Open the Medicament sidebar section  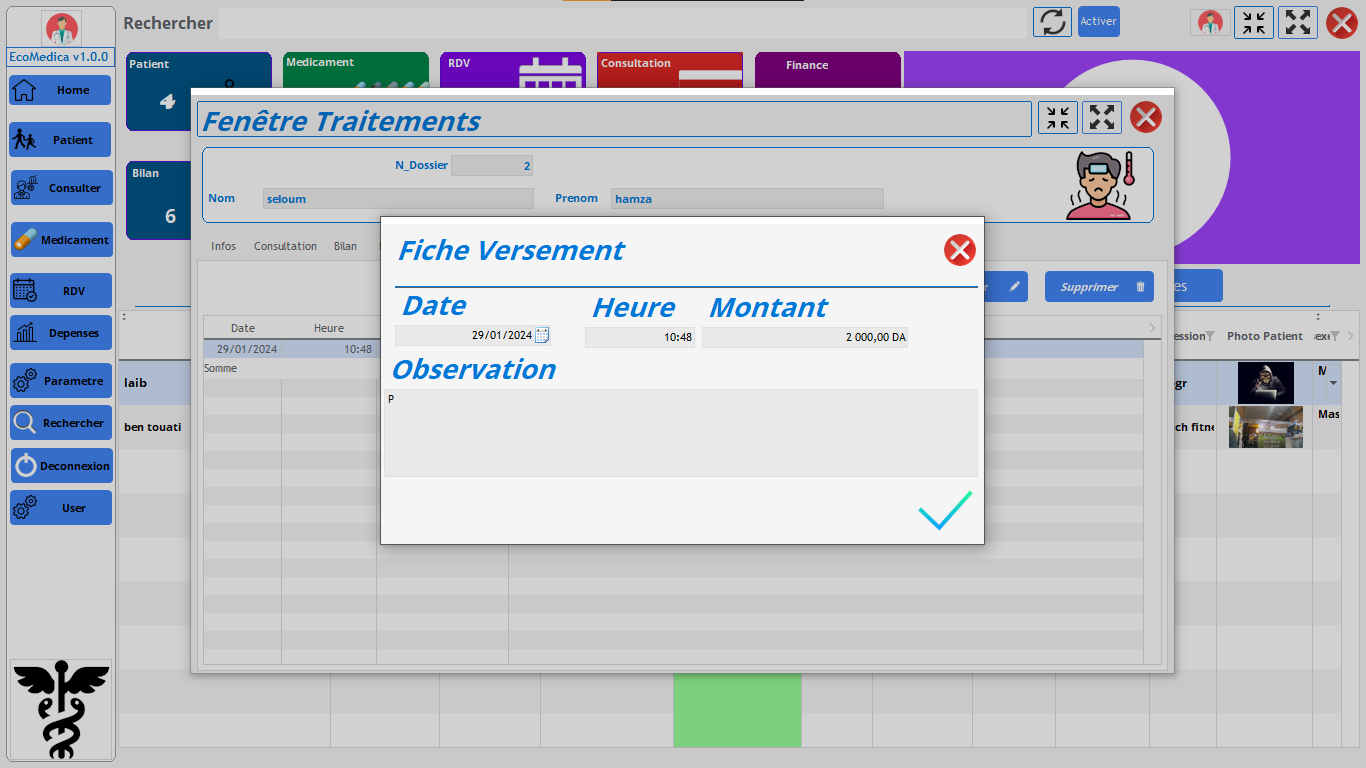click(x=61, y=240)
